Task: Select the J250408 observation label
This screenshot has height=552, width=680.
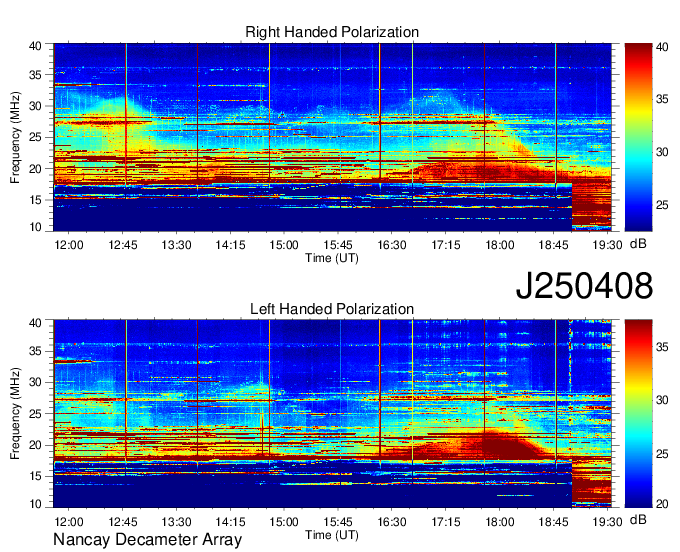Action: tap(584, 286)
